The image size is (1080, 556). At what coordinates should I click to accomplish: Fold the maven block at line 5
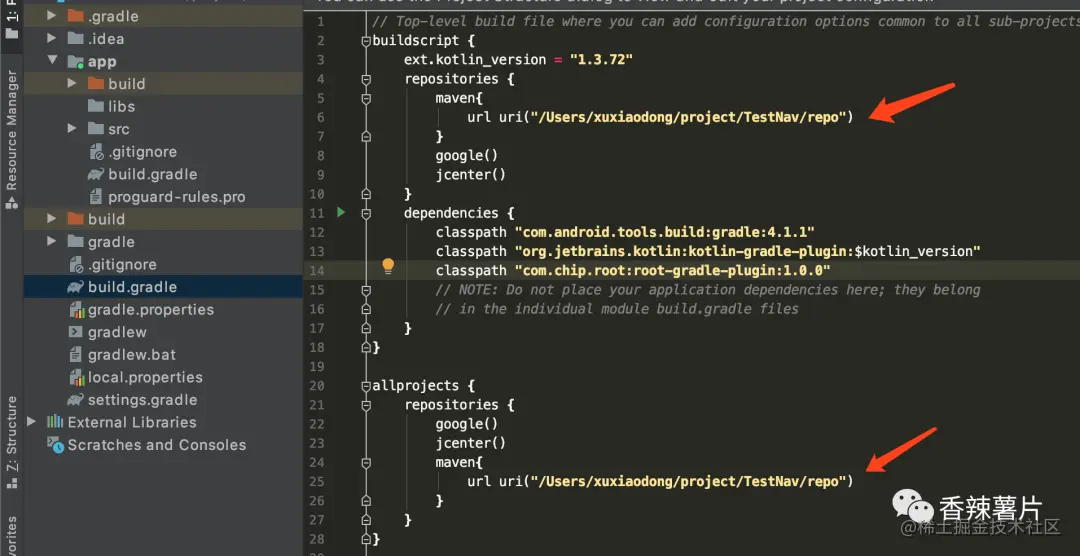click(366, 99)
